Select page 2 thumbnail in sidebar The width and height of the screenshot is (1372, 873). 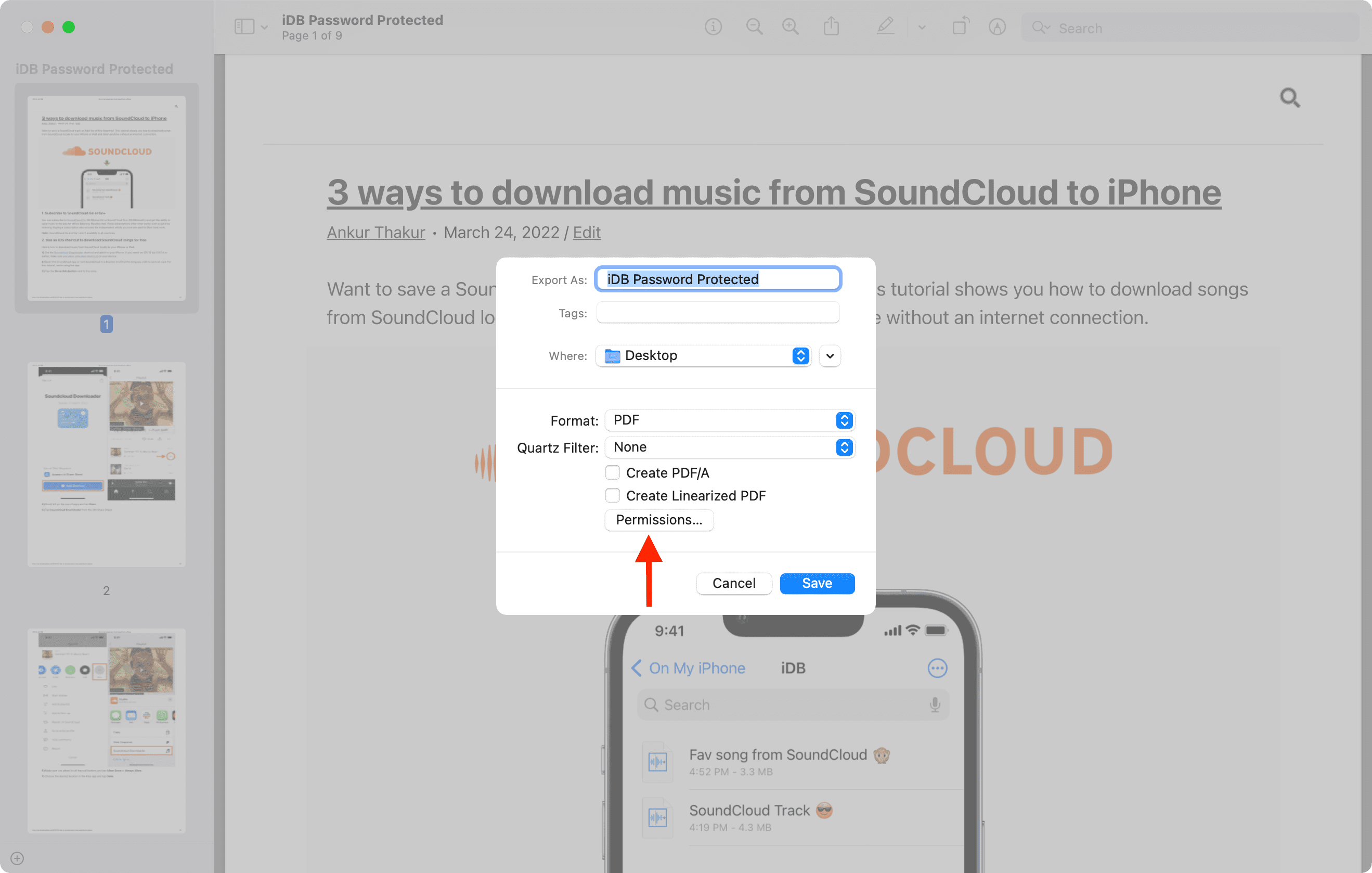pyautogui.click(x=107, y=465)
